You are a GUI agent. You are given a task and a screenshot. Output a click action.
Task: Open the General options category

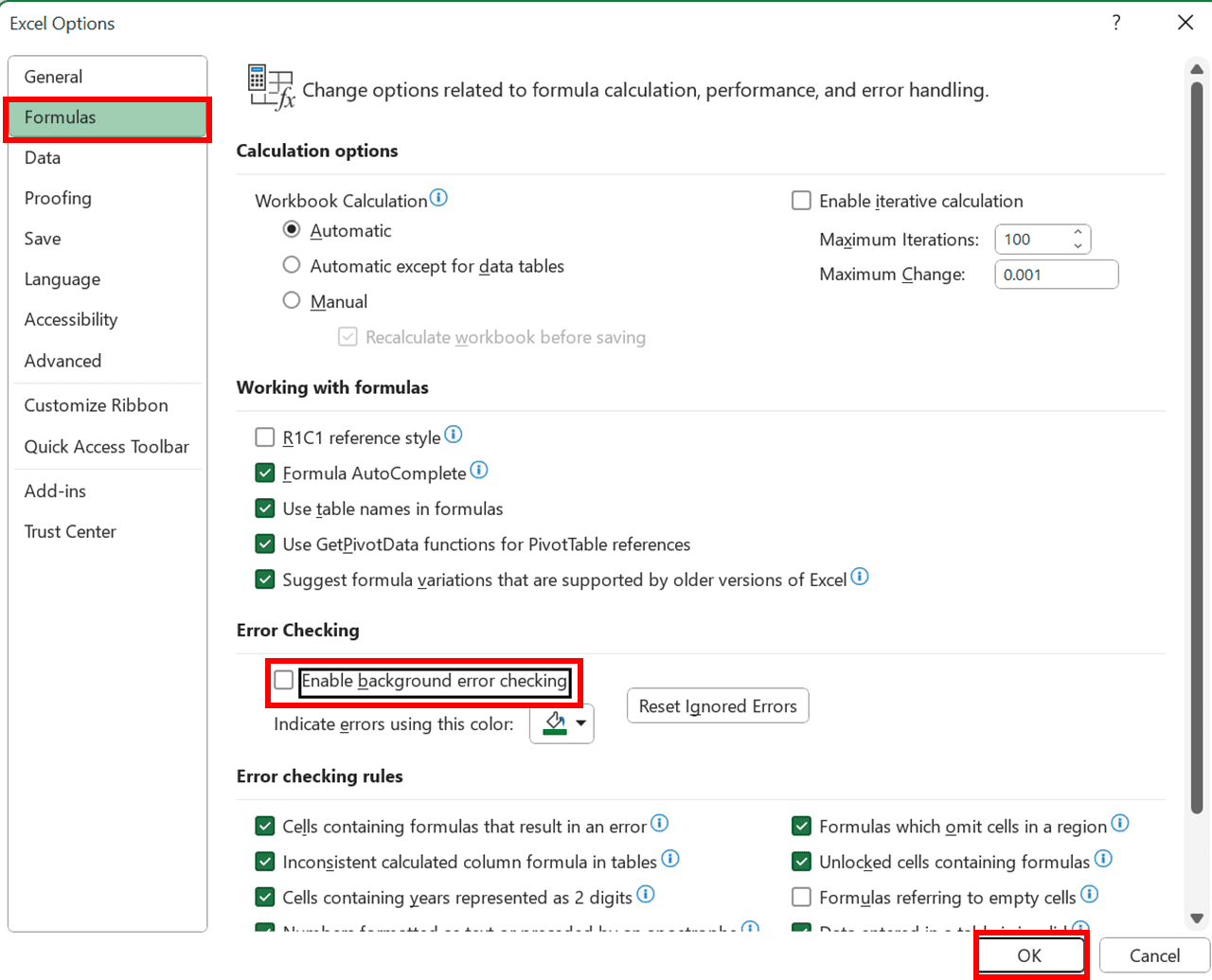(x=107, y=77)
